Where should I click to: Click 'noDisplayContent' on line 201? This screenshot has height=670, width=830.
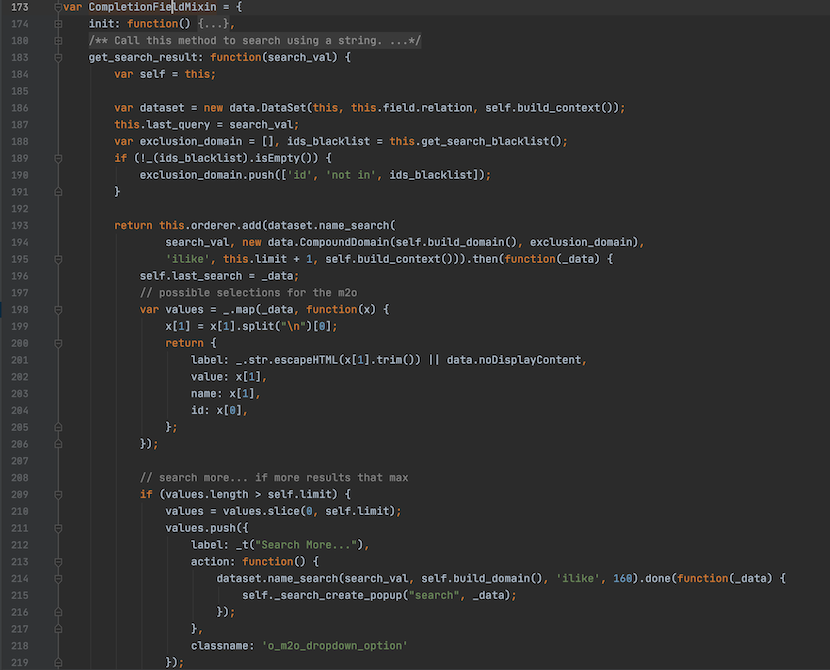point(530,360)
